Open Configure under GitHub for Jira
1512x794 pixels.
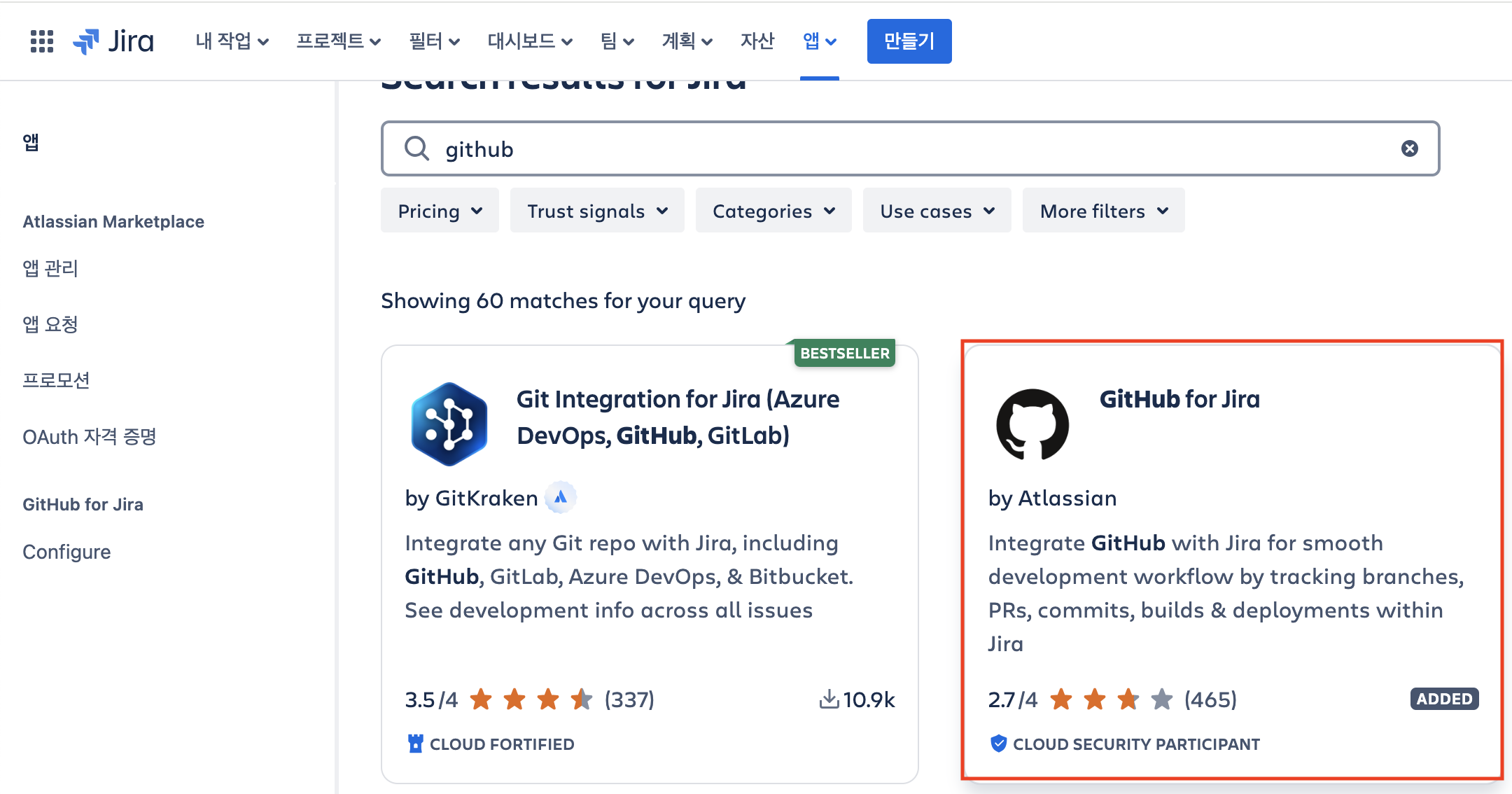tap(66, 552)
